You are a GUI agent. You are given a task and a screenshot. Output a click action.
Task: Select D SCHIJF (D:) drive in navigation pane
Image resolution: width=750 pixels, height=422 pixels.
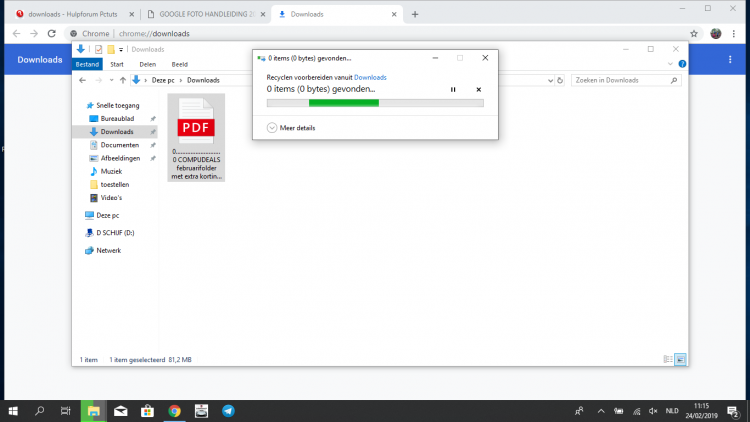[115, 232]
